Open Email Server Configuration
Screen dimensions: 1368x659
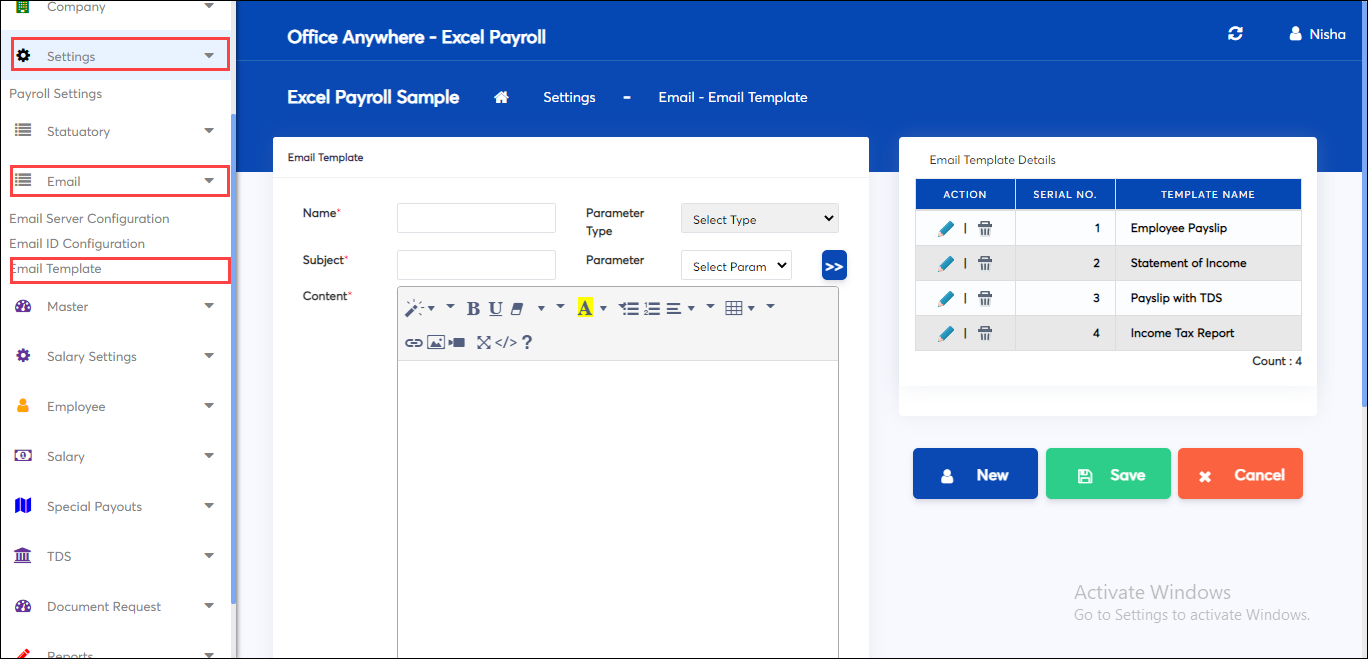pos(89,218)
